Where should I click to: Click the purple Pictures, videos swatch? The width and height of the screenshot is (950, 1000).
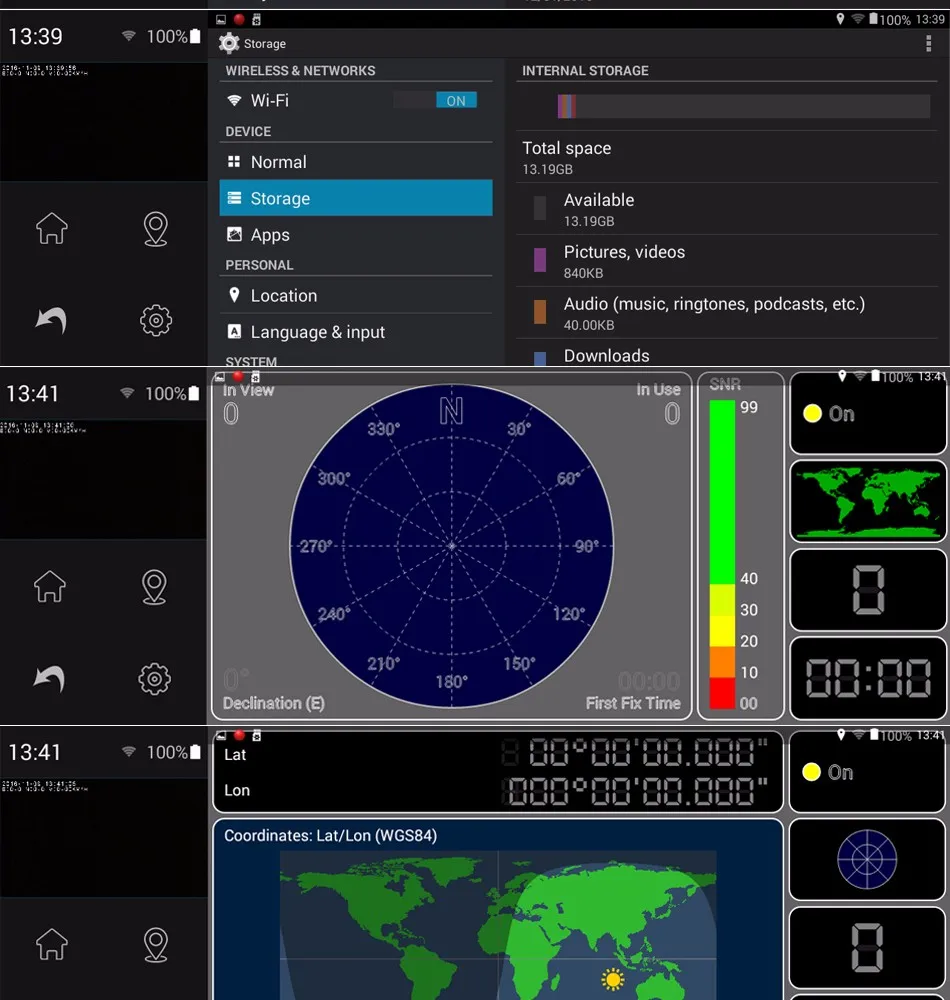tap(539, 260)
